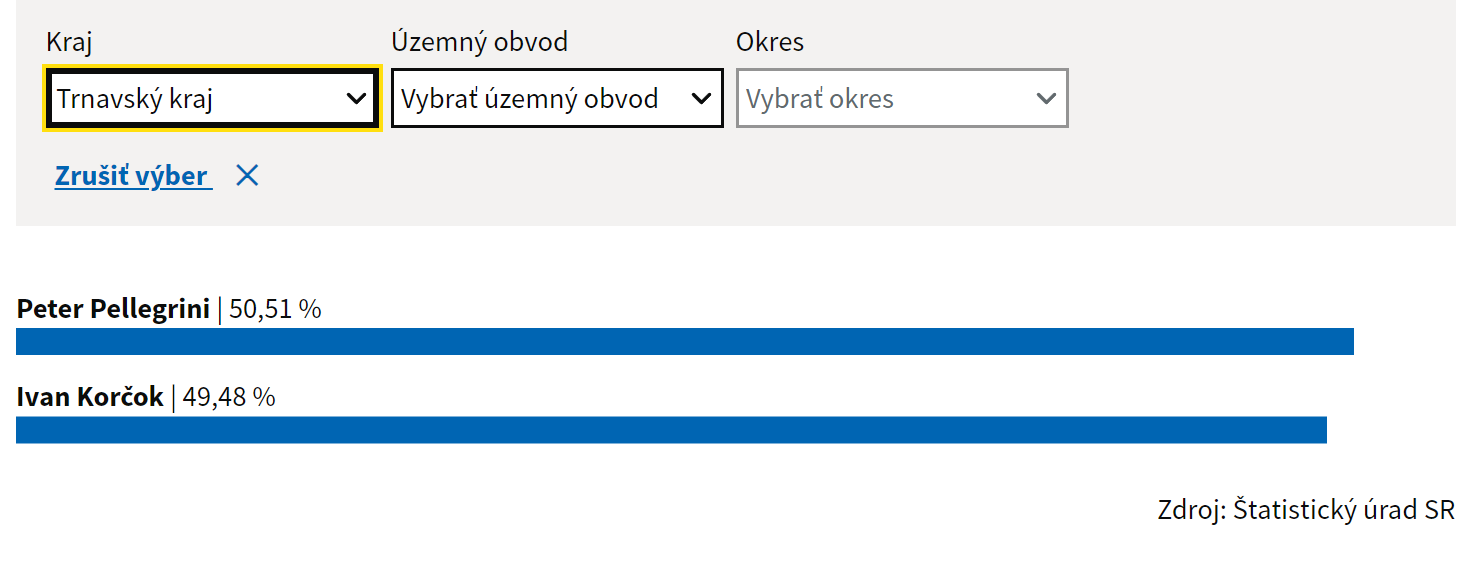Click the Zrušiť výber link
1476x574 pixels.
(132, 177)
